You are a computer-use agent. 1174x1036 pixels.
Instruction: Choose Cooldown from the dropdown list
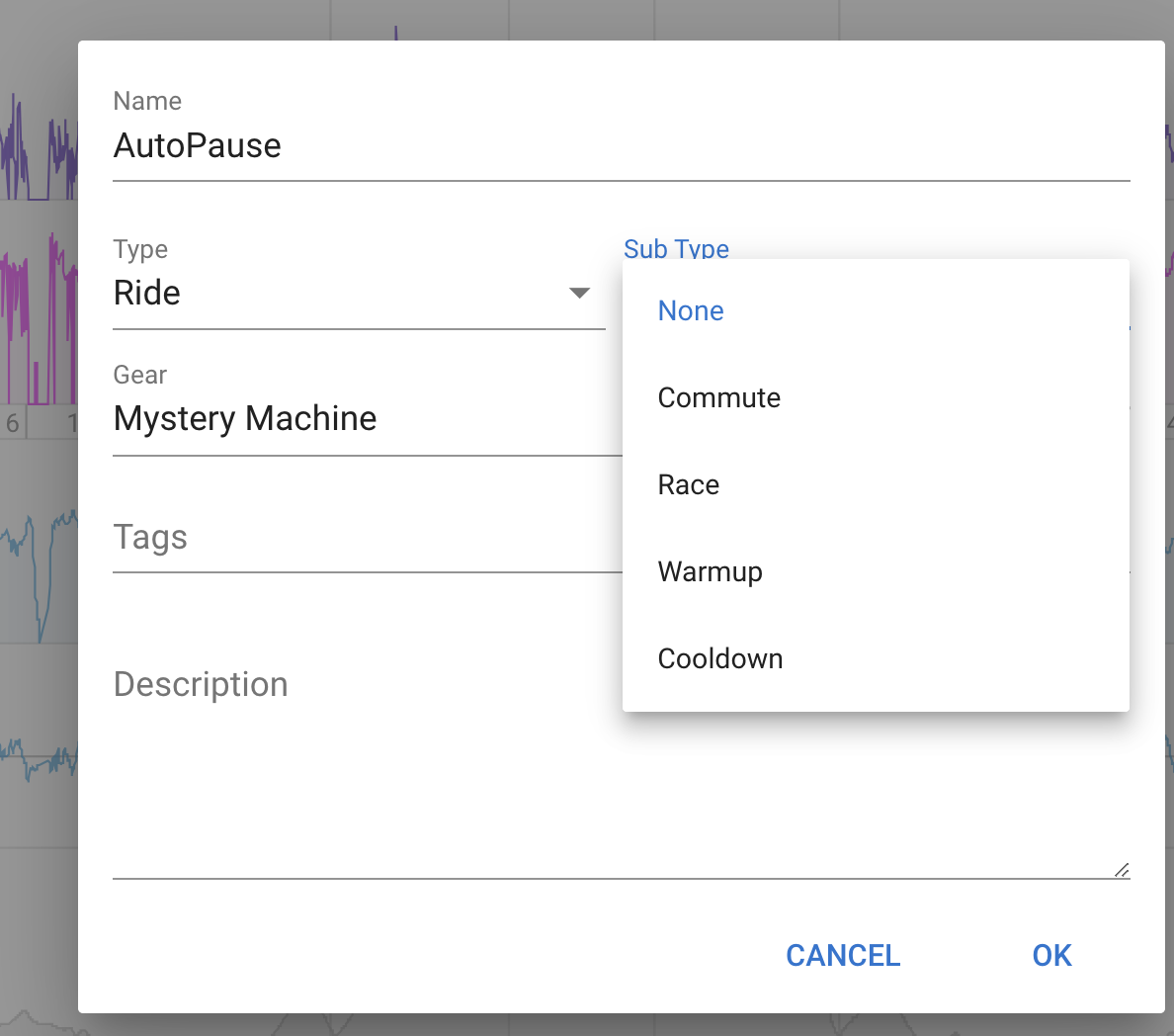[x=876, y=658]
